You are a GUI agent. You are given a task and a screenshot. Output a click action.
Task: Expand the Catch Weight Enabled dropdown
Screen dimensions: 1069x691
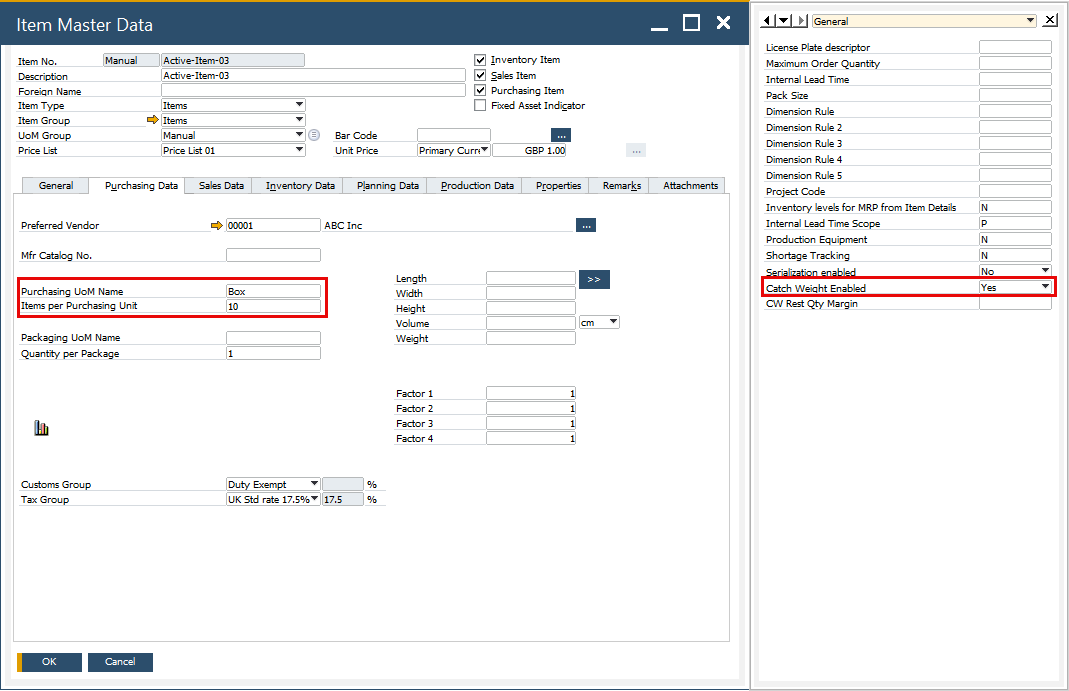tap(1045, 287)
